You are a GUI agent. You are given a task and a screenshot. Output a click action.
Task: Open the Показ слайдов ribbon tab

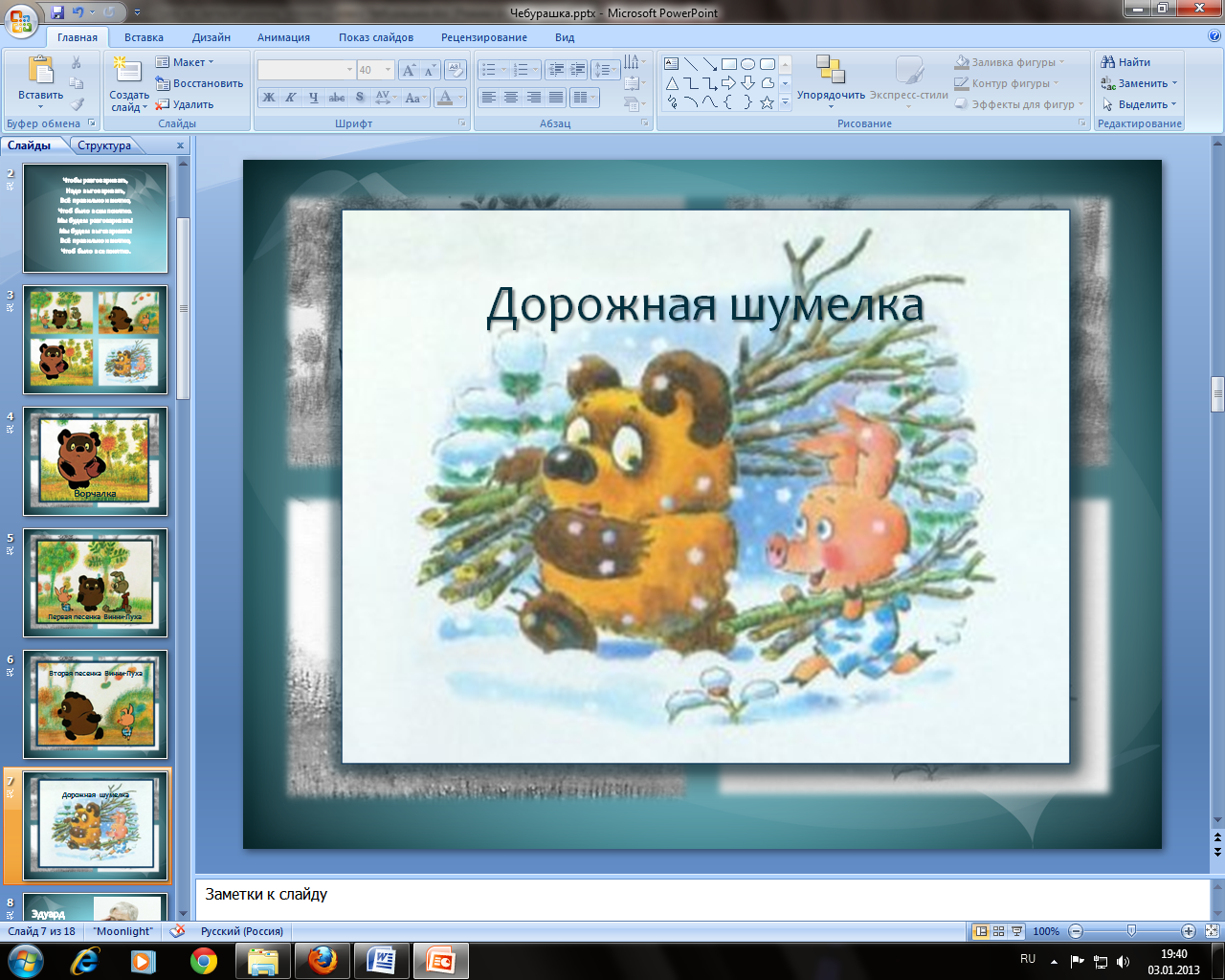click(x=376, y=37)
